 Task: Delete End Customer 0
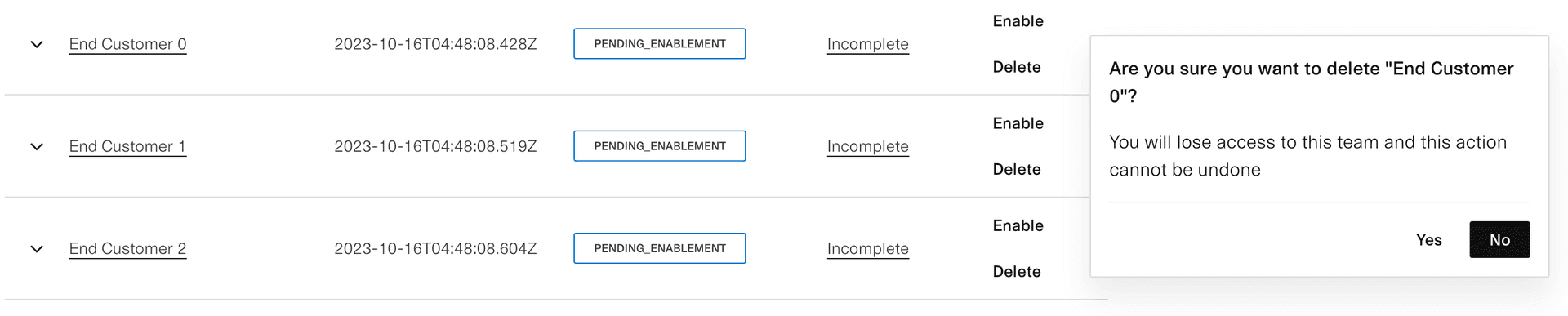(x=1017, y=67)
